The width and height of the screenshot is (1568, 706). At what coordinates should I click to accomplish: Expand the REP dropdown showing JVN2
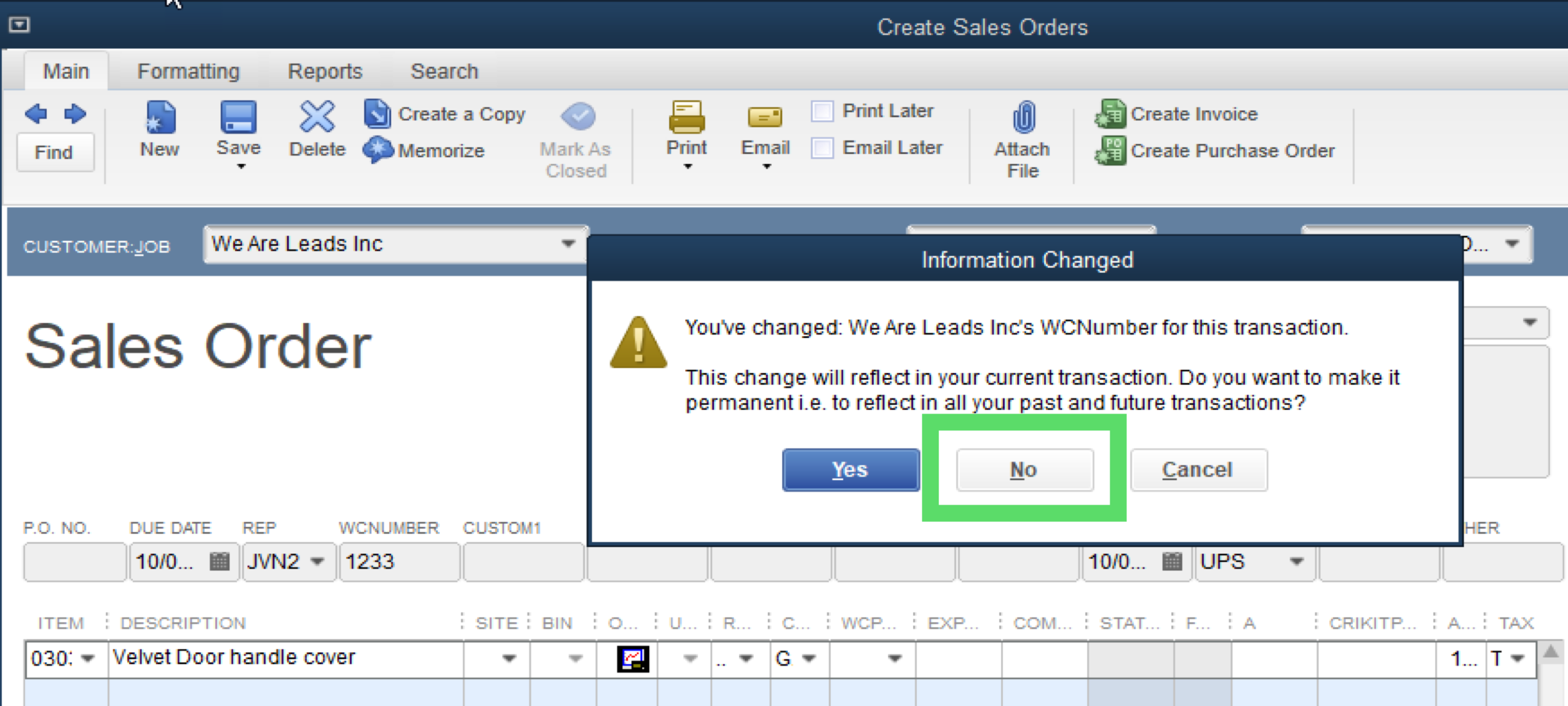coord(317,561)
